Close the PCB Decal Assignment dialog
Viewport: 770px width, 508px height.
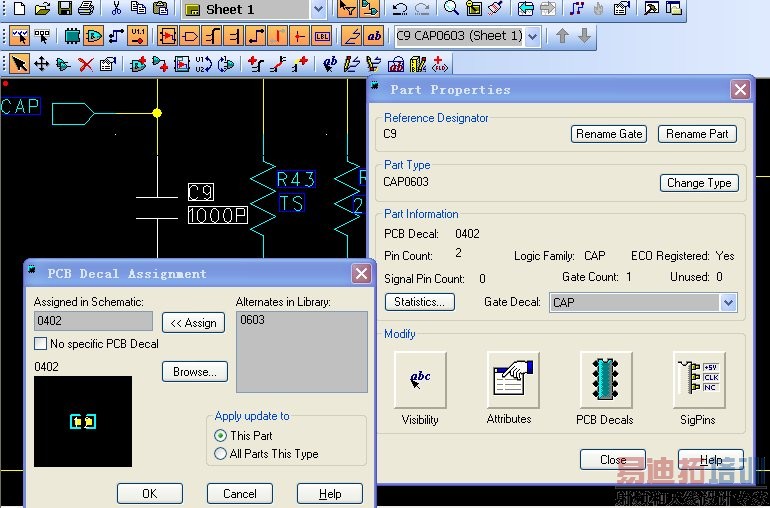click(361, 274)
